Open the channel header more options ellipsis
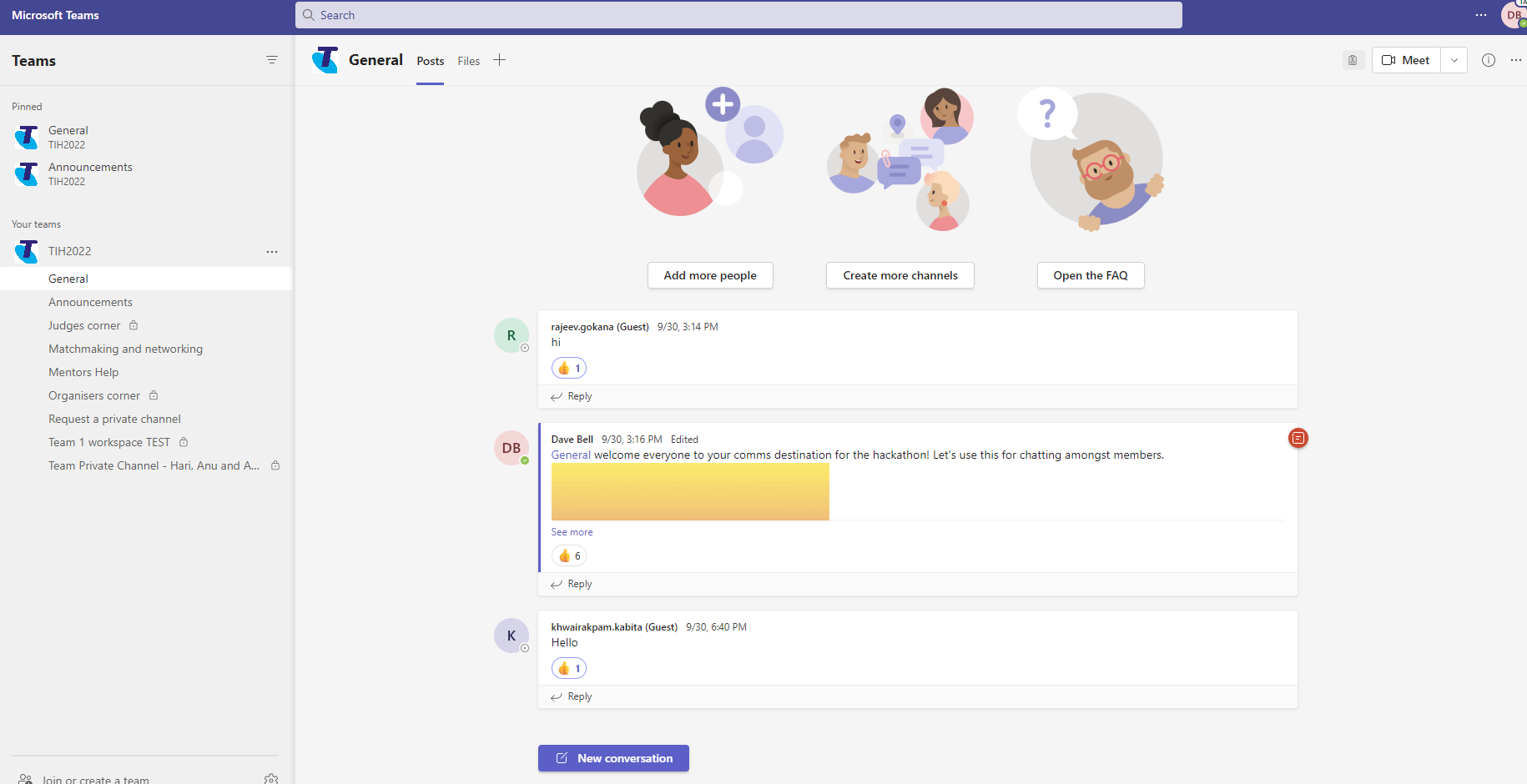The image size is (1527, 784). click(x=1515, y=60)
